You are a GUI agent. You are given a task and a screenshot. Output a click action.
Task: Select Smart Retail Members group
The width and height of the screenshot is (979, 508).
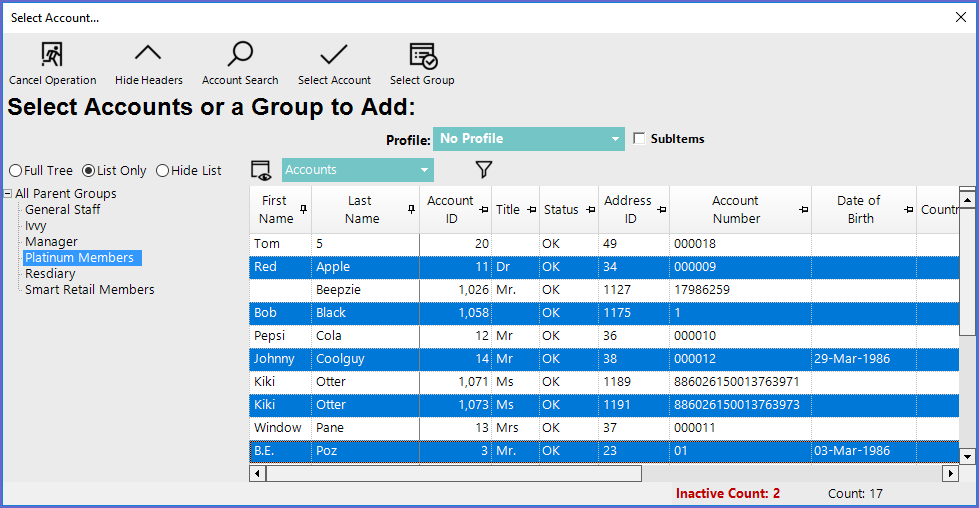click(x=89, y=290)
